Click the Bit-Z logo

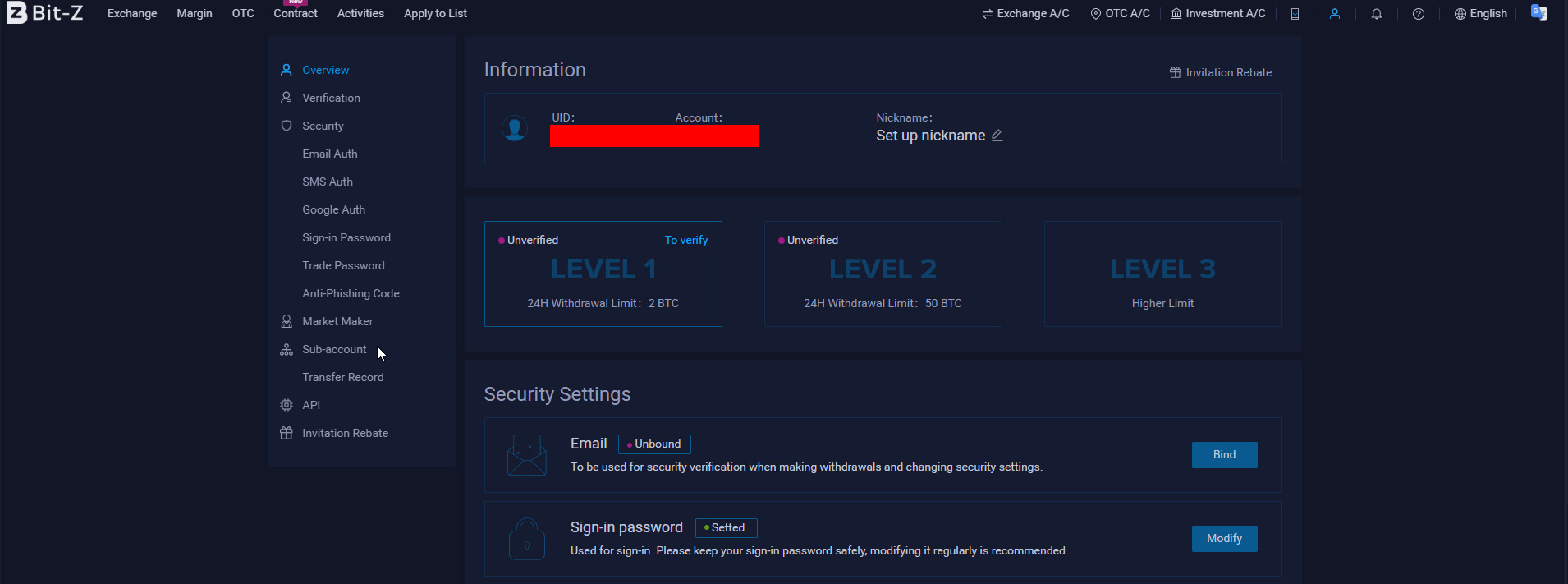click(45, 13)
